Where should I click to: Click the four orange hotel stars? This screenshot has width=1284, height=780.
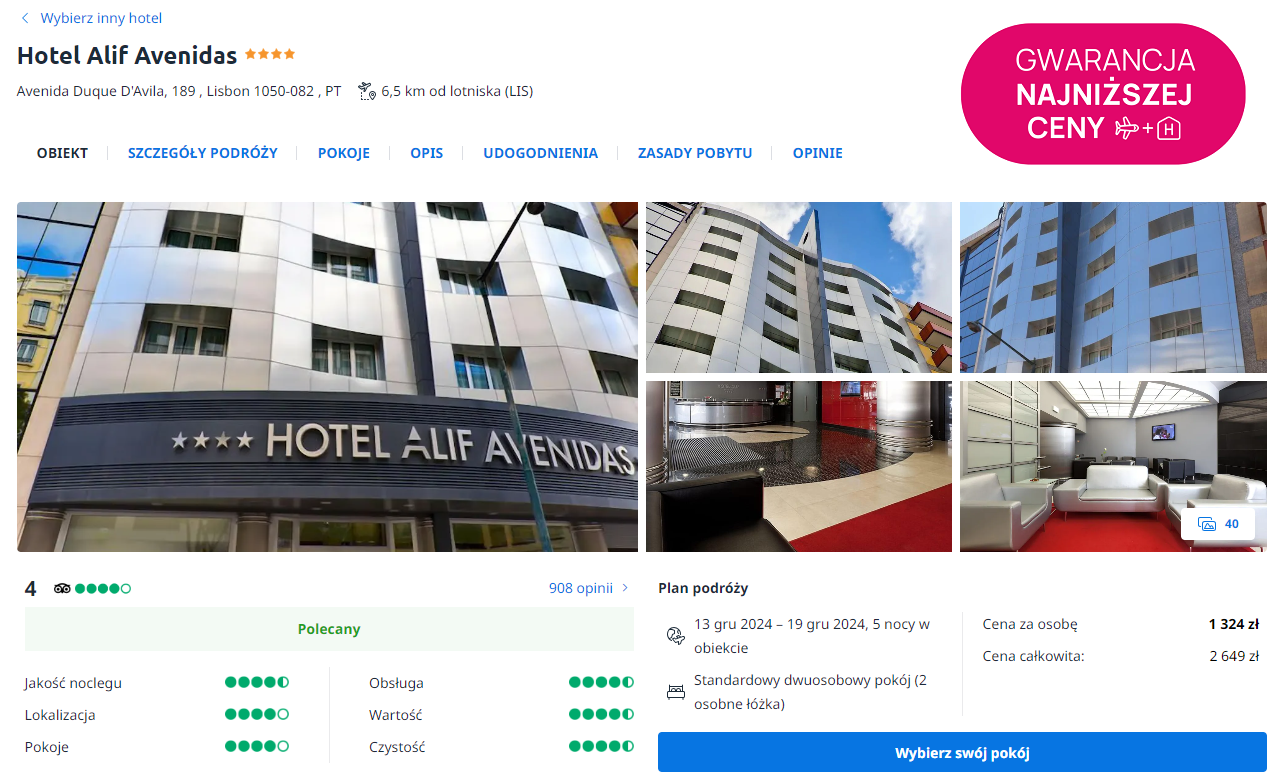[270, 54]
